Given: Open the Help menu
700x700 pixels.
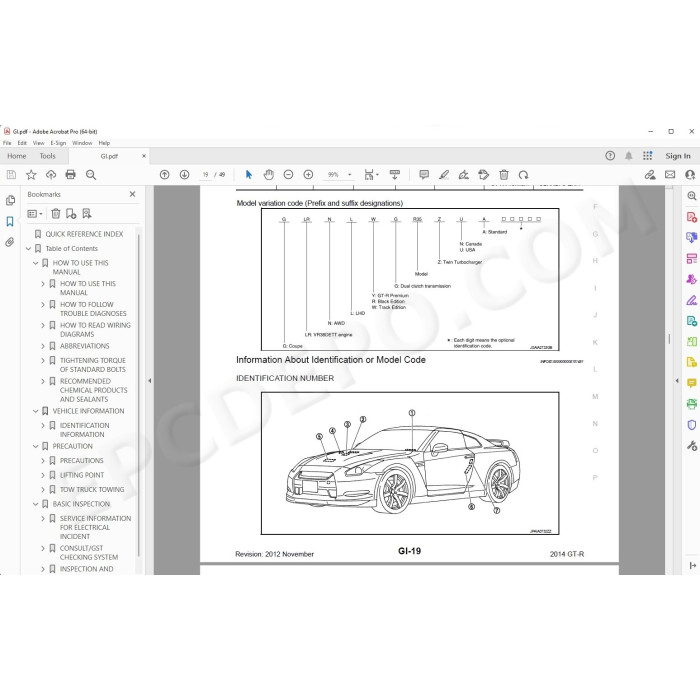Looking at the screenshot, I should (104, 143).
